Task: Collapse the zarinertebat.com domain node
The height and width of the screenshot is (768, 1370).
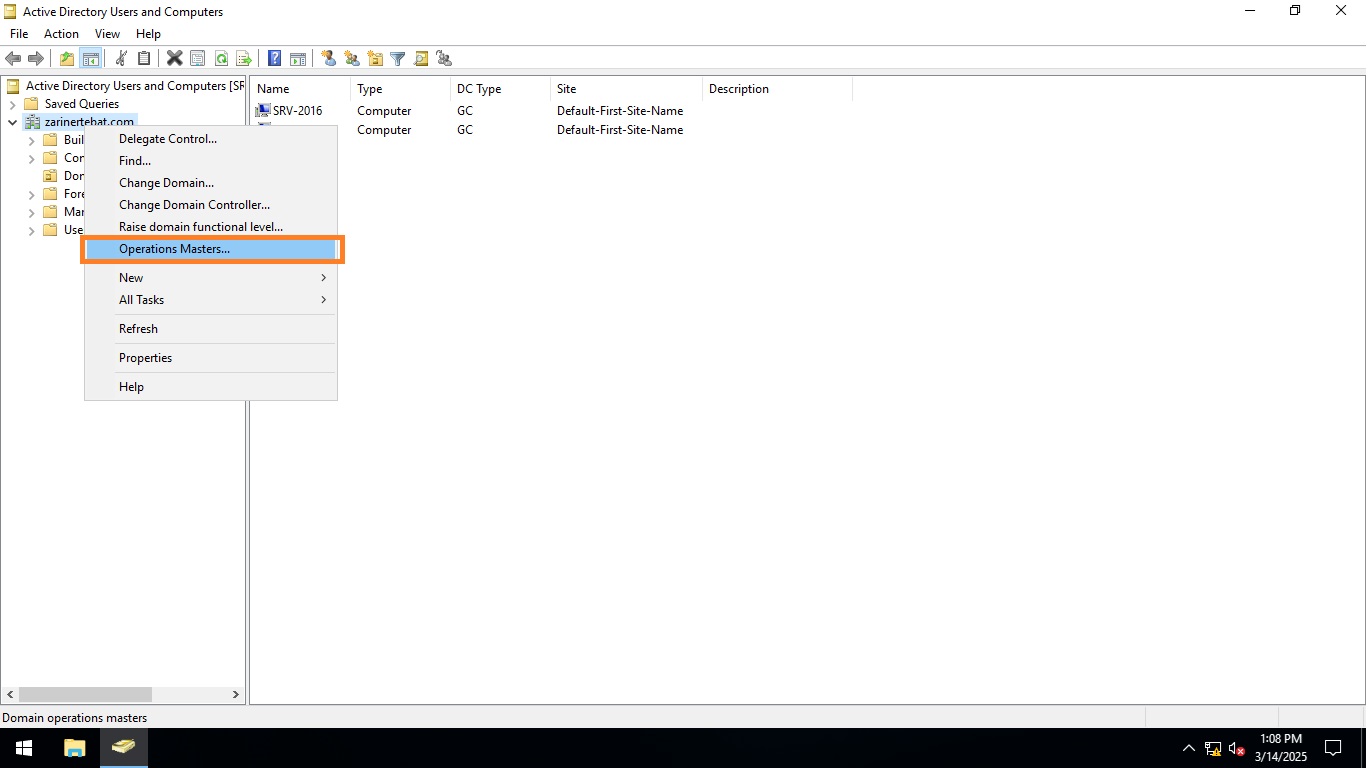Action: [x=12, y=122]
